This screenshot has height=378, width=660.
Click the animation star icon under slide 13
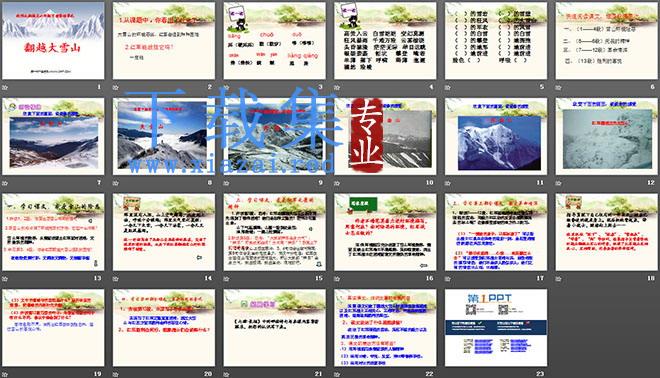[x=5, y=279]
